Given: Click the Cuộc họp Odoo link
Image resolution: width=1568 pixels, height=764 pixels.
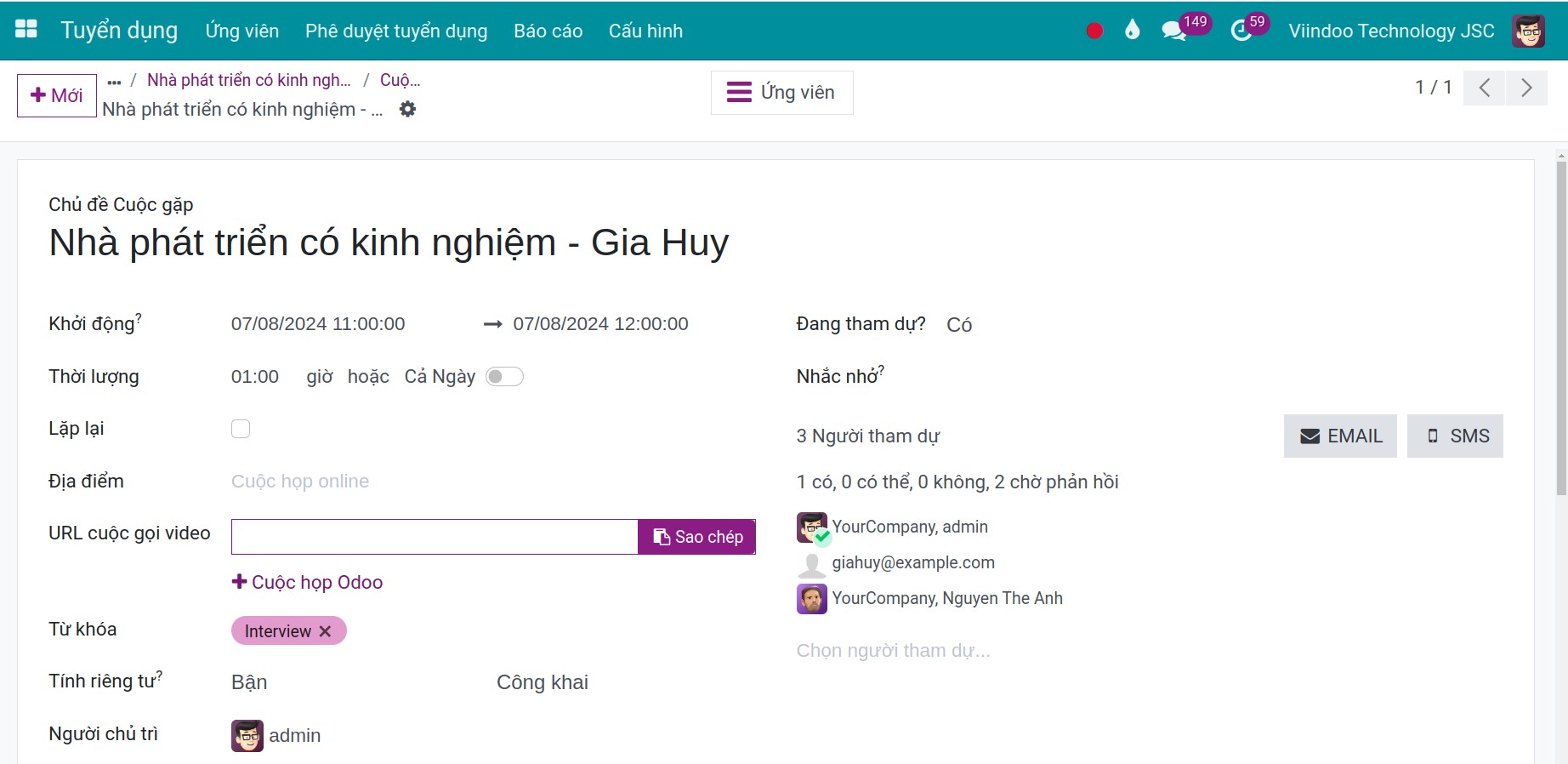Looking at the screenshot, I should point(307,582).
